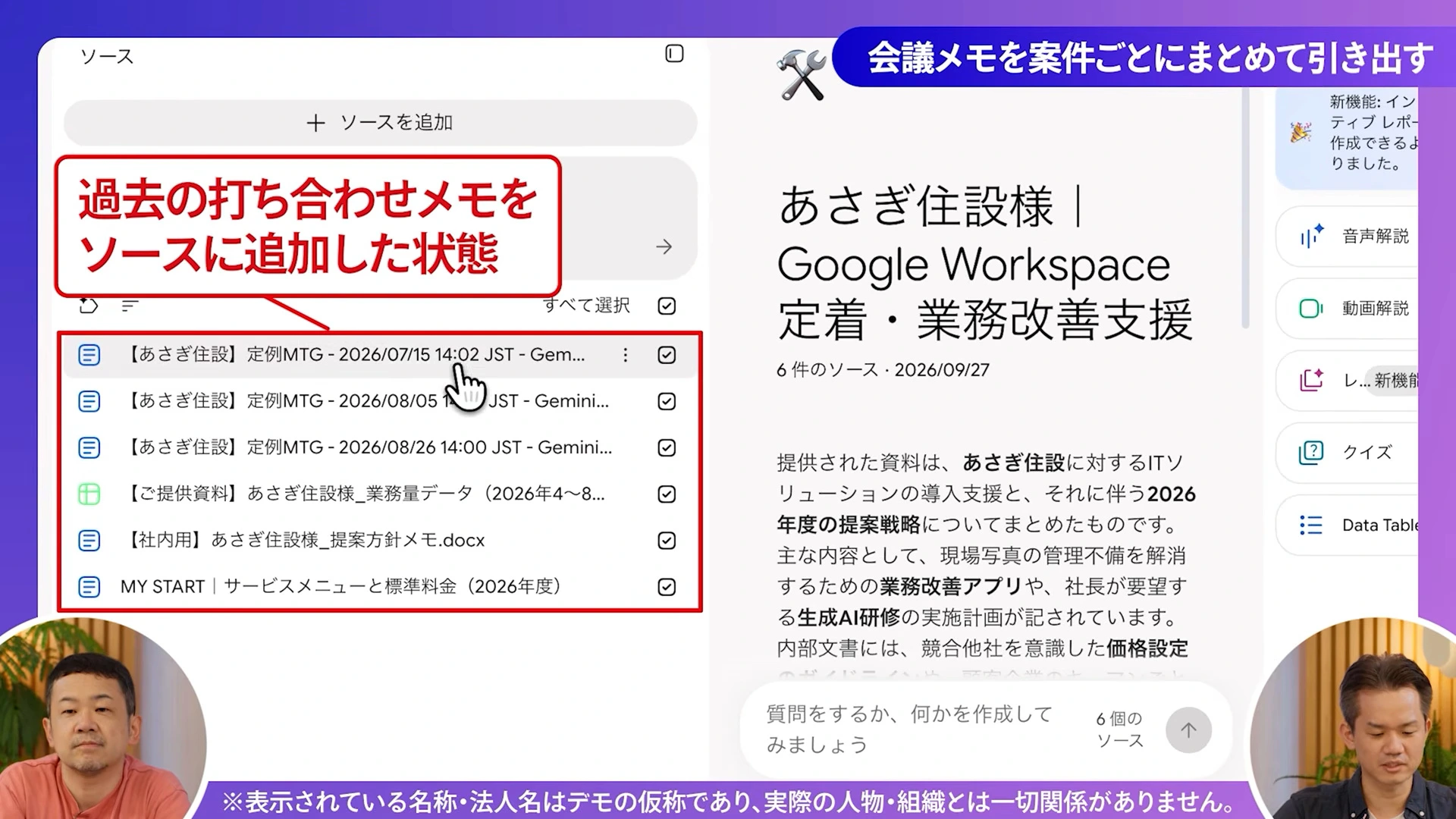
Task: Click the arrow icon in the search box
Action: tap(664, 247)
